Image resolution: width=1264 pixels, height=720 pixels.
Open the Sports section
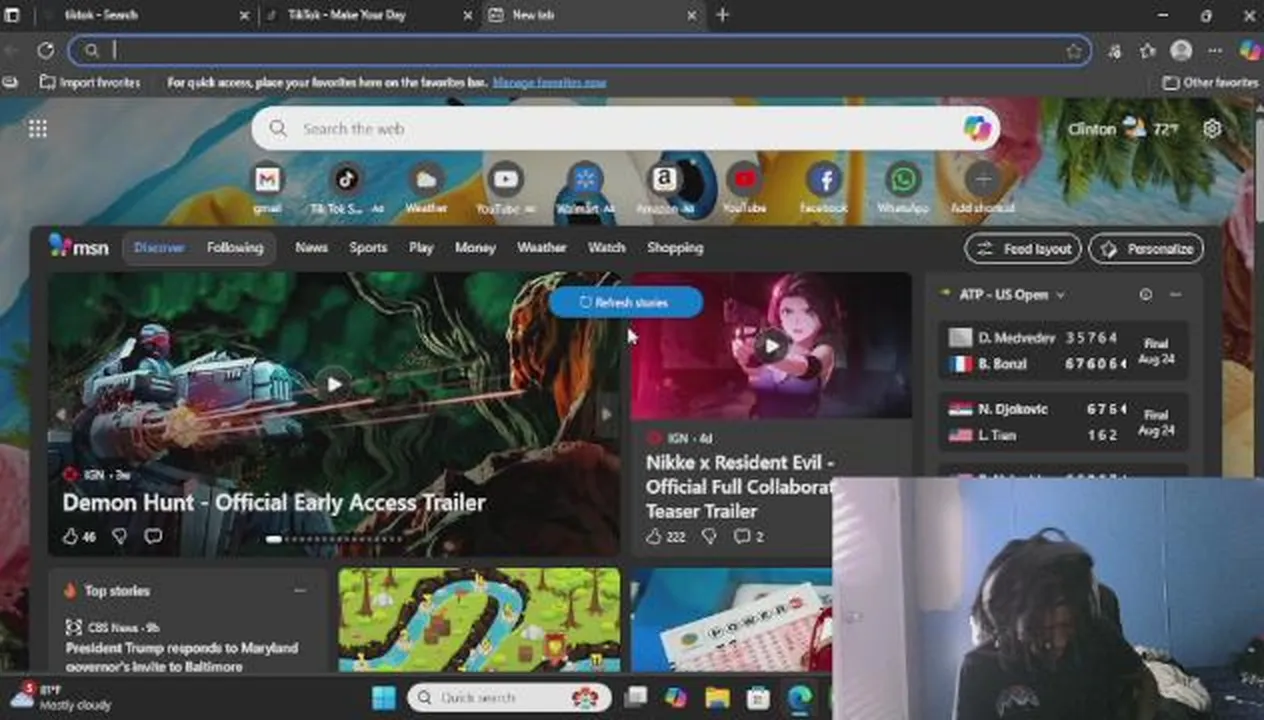point(368,248)
